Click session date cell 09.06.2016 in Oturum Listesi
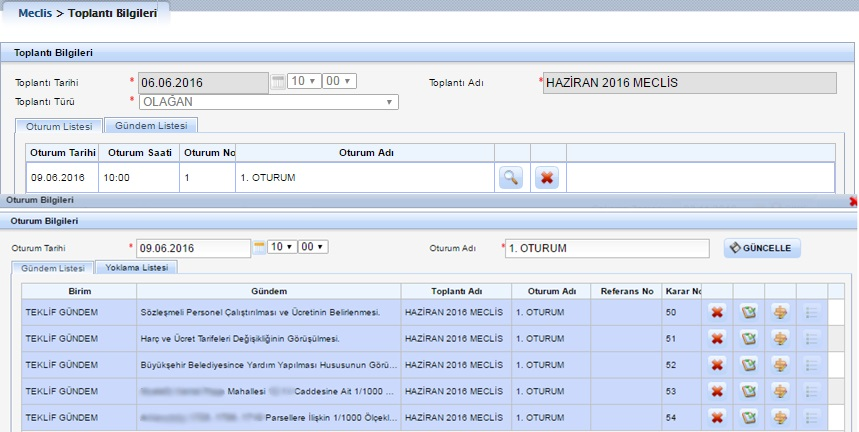The width and height of the screenshot is (859, 432). tap(62, 177)
